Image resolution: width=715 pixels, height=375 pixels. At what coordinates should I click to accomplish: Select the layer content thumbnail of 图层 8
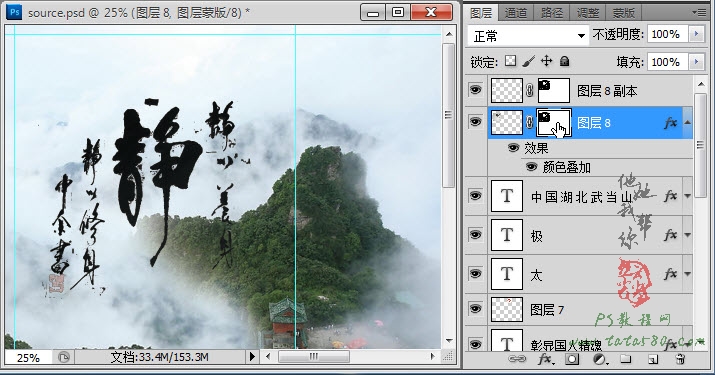[x=507, y=122]
